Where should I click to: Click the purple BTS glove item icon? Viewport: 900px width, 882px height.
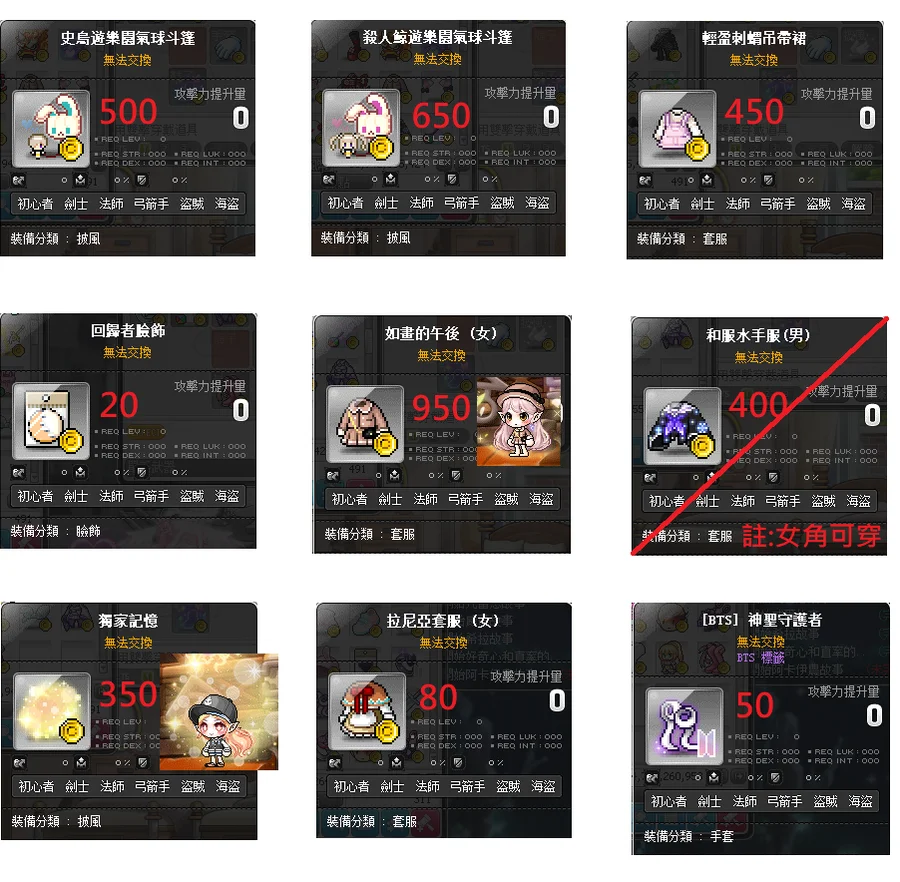[685, 726]
